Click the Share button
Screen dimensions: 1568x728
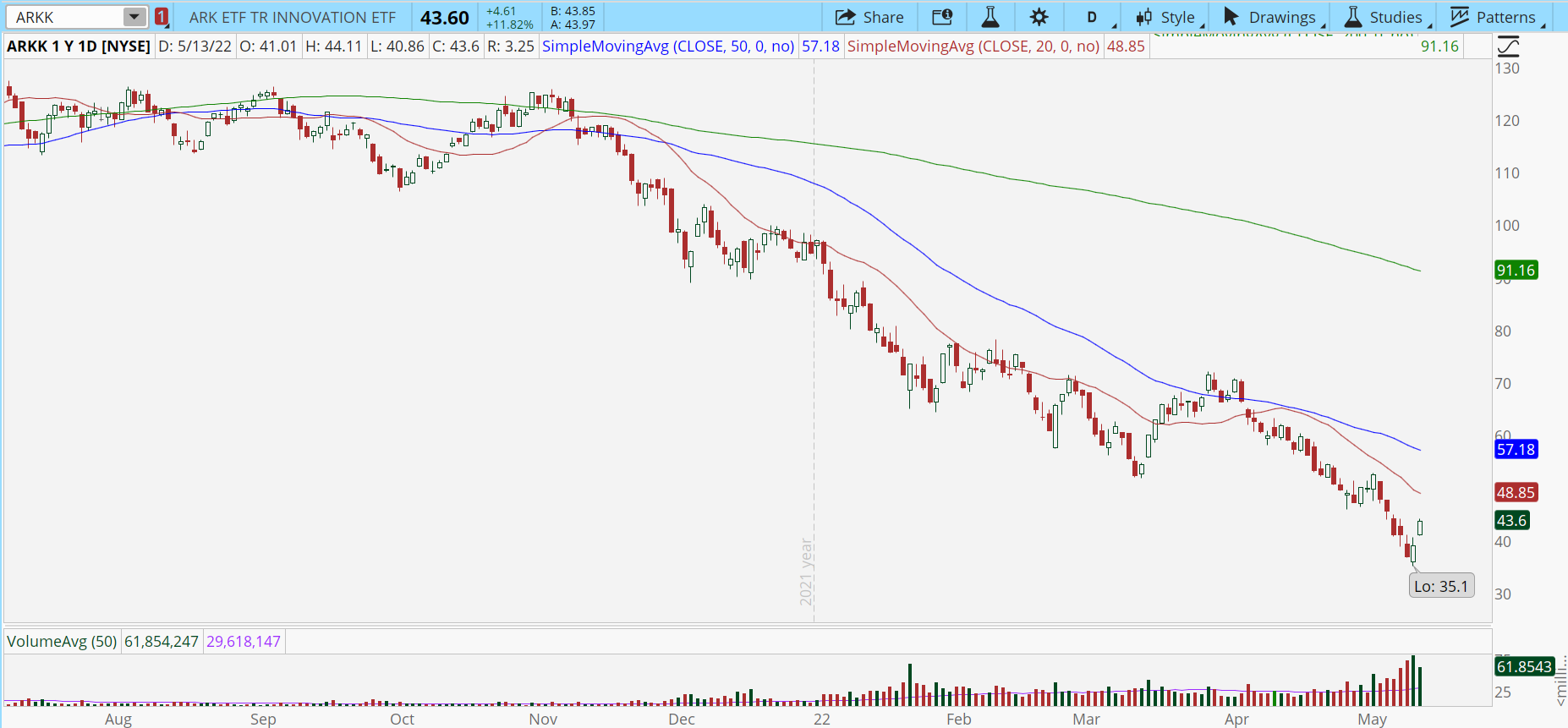[869, 17]
